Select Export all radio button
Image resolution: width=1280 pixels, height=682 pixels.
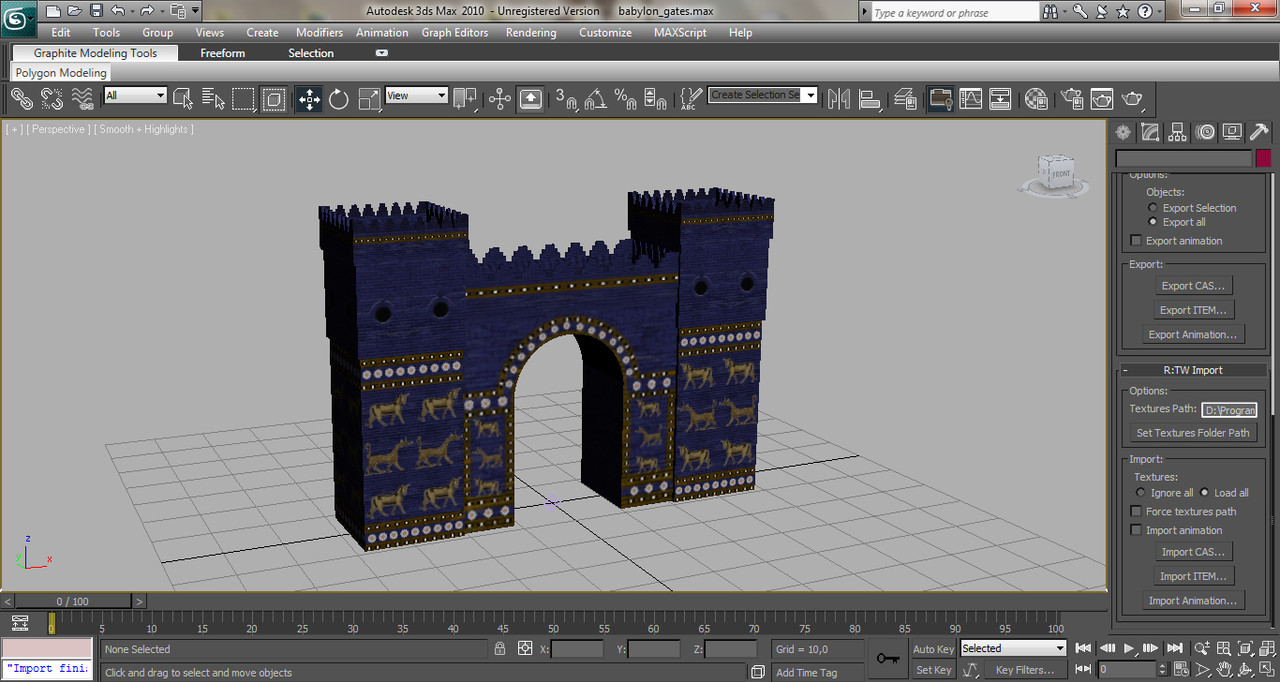coord(1153,222)
